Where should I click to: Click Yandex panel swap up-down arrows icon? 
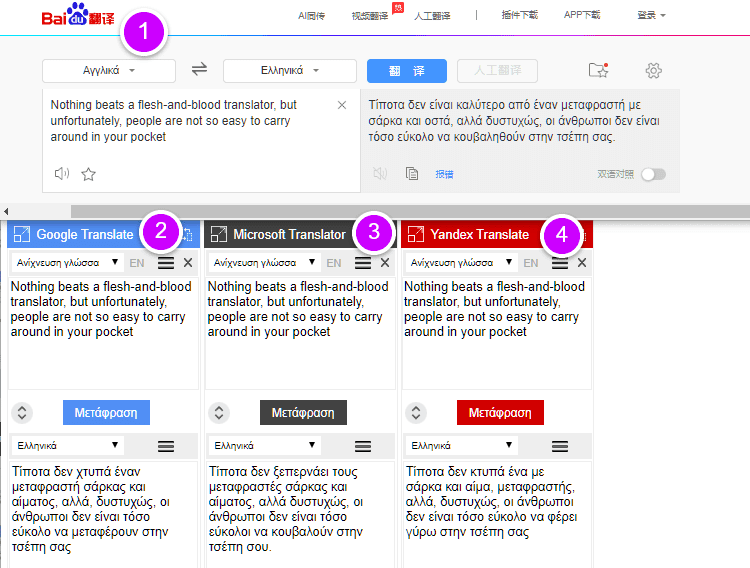416,412
